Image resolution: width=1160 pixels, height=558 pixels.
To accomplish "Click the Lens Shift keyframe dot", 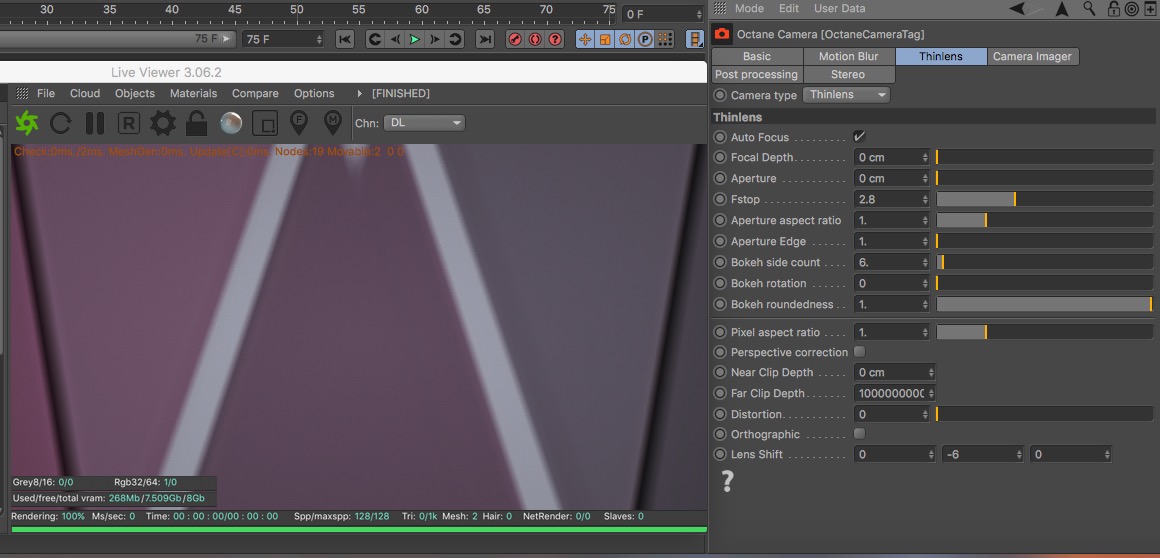I will (x=720, y=454).
